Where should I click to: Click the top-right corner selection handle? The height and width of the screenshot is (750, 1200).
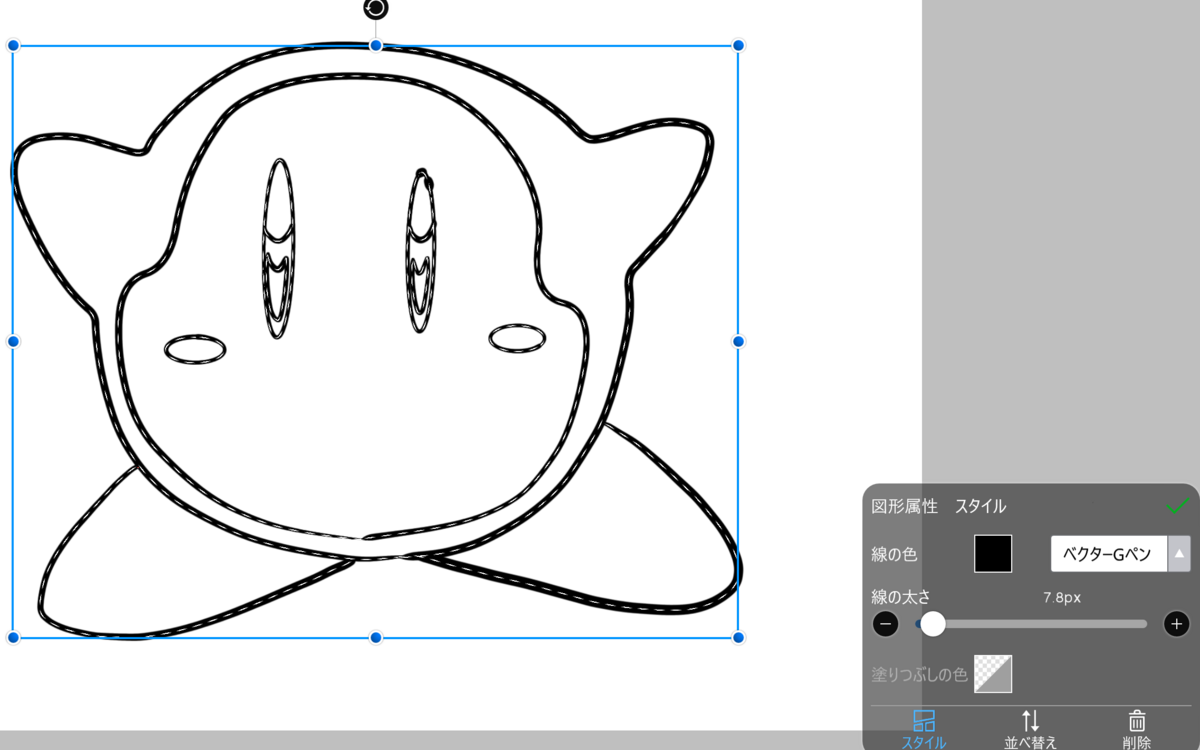[x=738, y=45]
